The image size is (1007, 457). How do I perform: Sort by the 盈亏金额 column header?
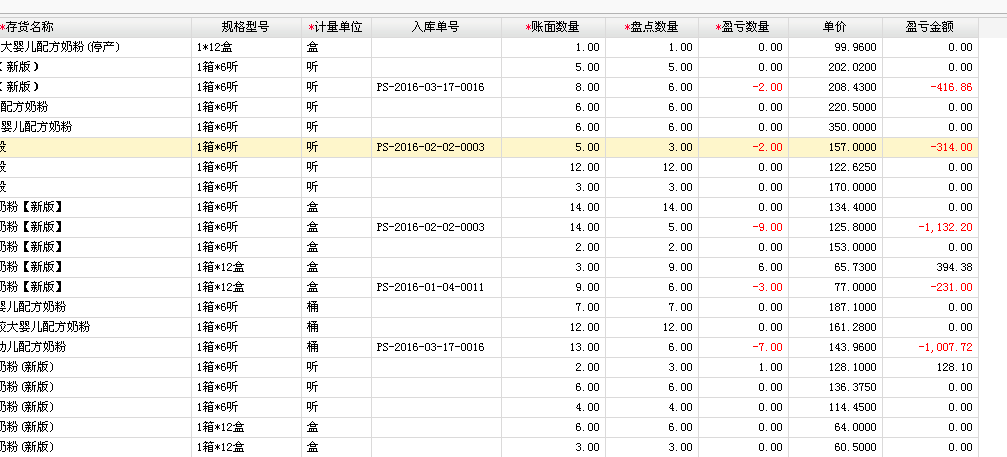coord(931,27)
